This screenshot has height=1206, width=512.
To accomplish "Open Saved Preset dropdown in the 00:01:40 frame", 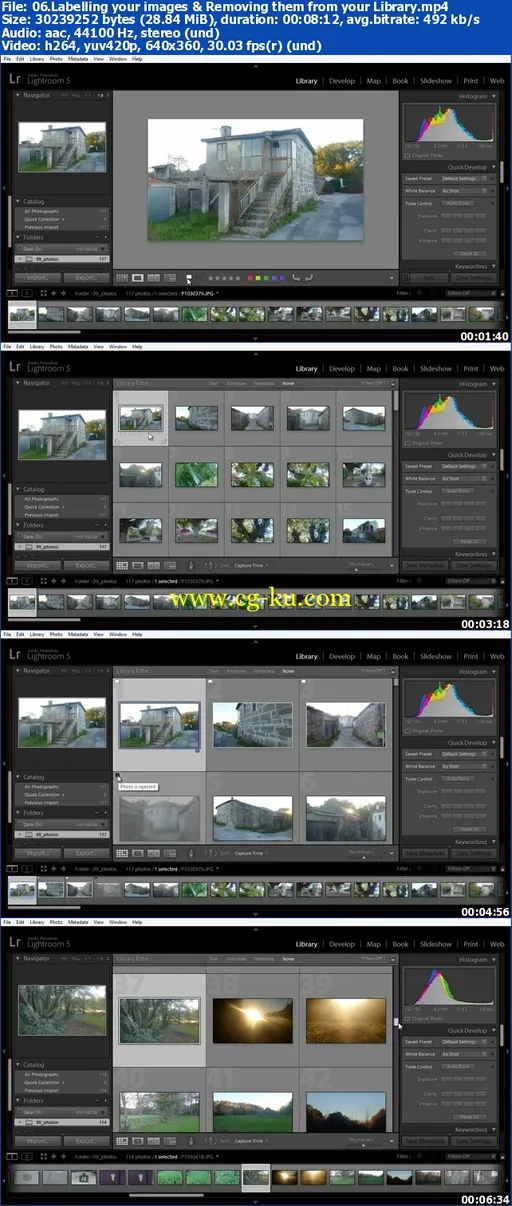I will (x=465, y=178).
